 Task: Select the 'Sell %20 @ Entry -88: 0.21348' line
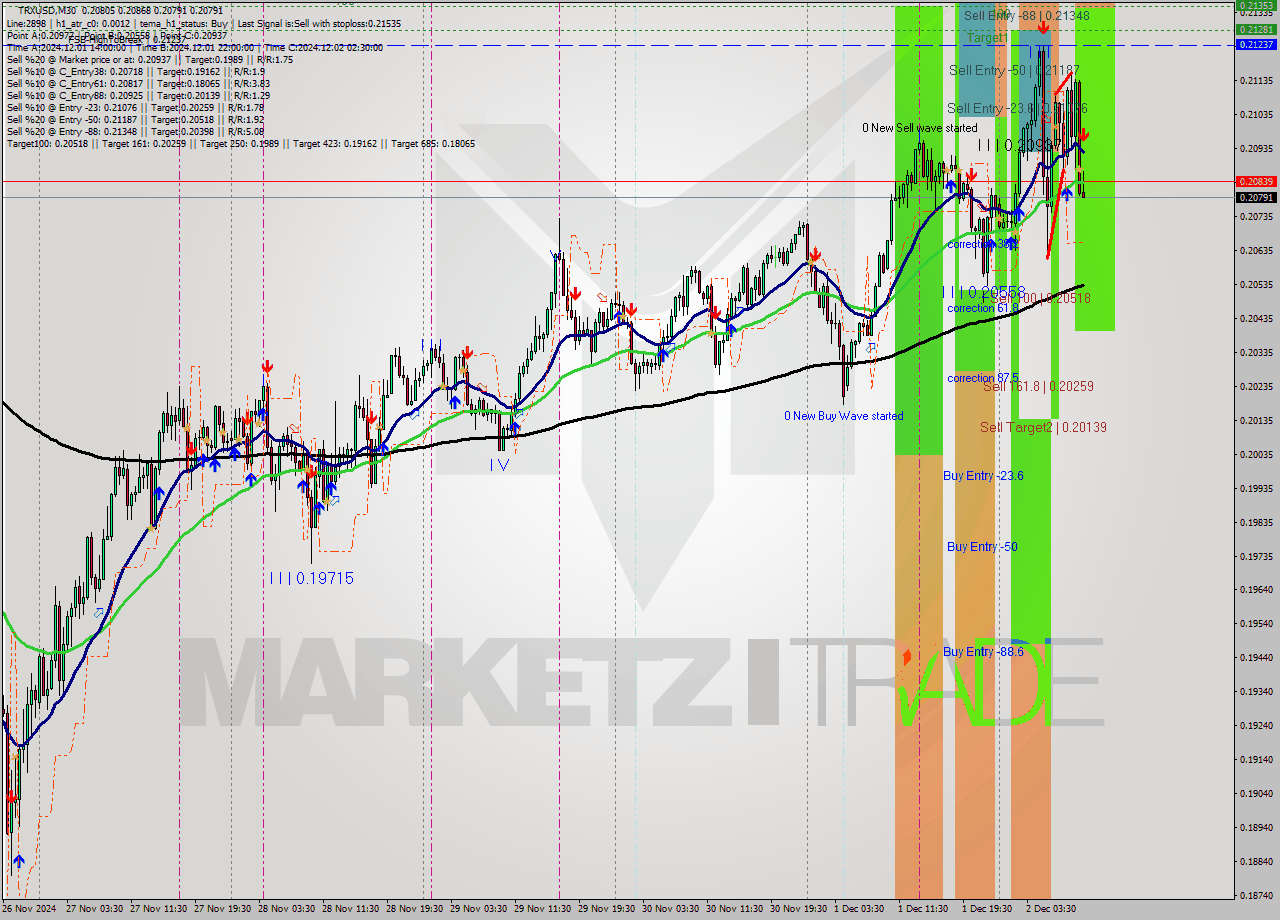[135, 132]
